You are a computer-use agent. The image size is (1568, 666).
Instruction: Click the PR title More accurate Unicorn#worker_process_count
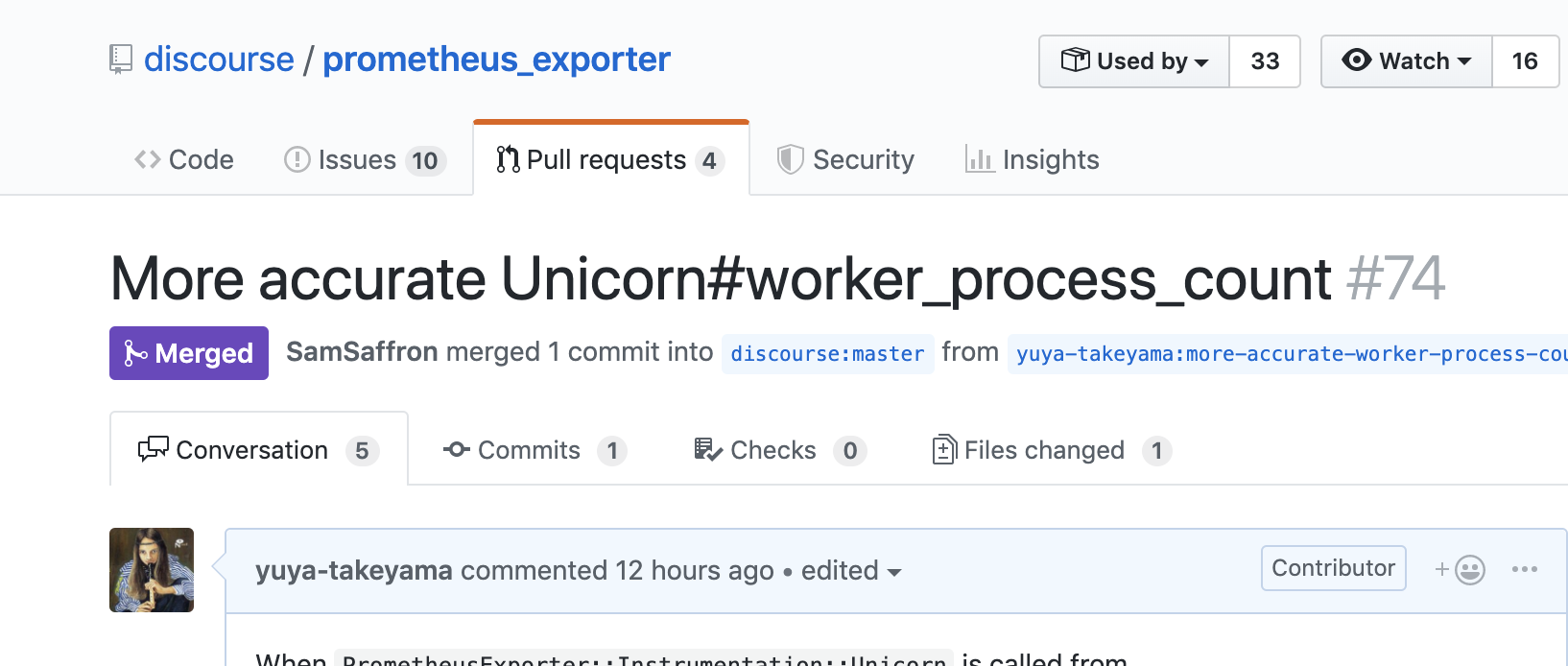click(x=721, y=279)
